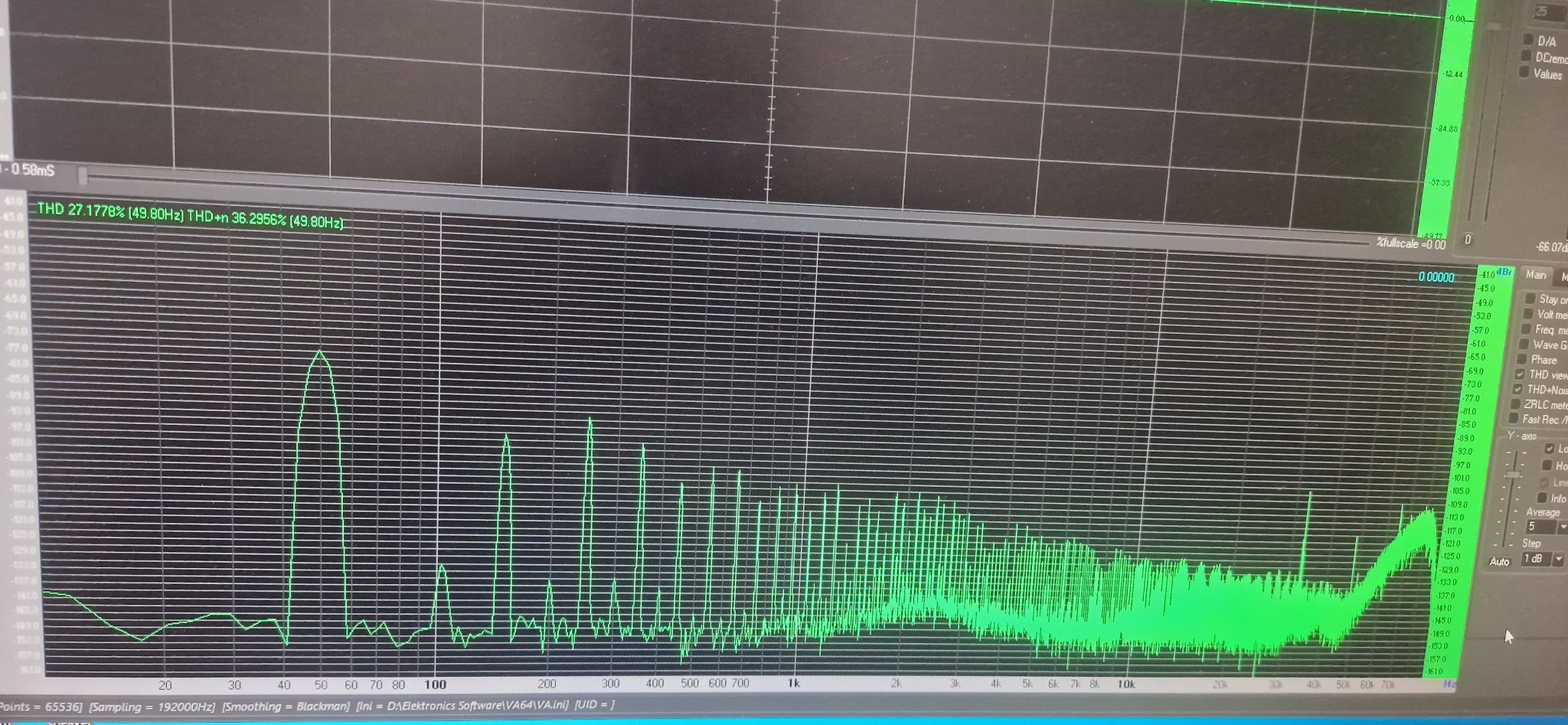Image resolution: width=1568 pixels, height=725 pixels.
Task: Click the time-offset slider beside 0.58mS
Action: [x=83, y=176]
